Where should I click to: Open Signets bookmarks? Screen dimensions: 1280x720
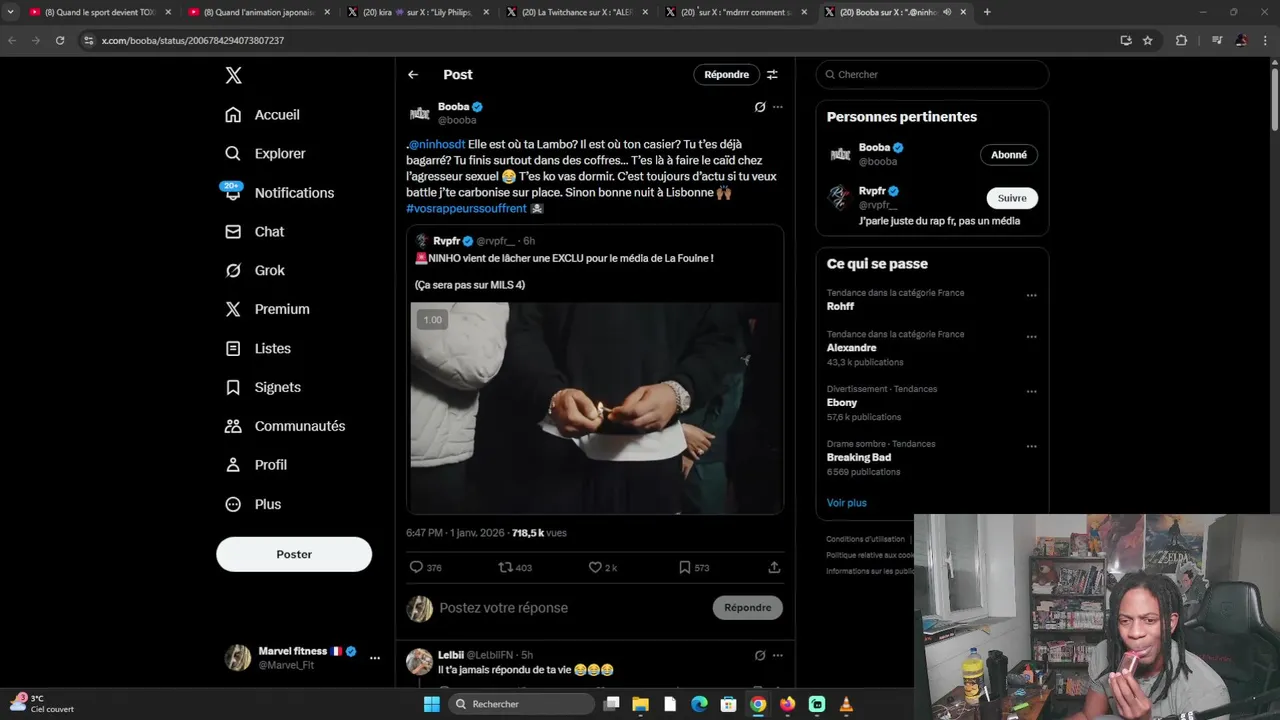(x=262, y=388)
